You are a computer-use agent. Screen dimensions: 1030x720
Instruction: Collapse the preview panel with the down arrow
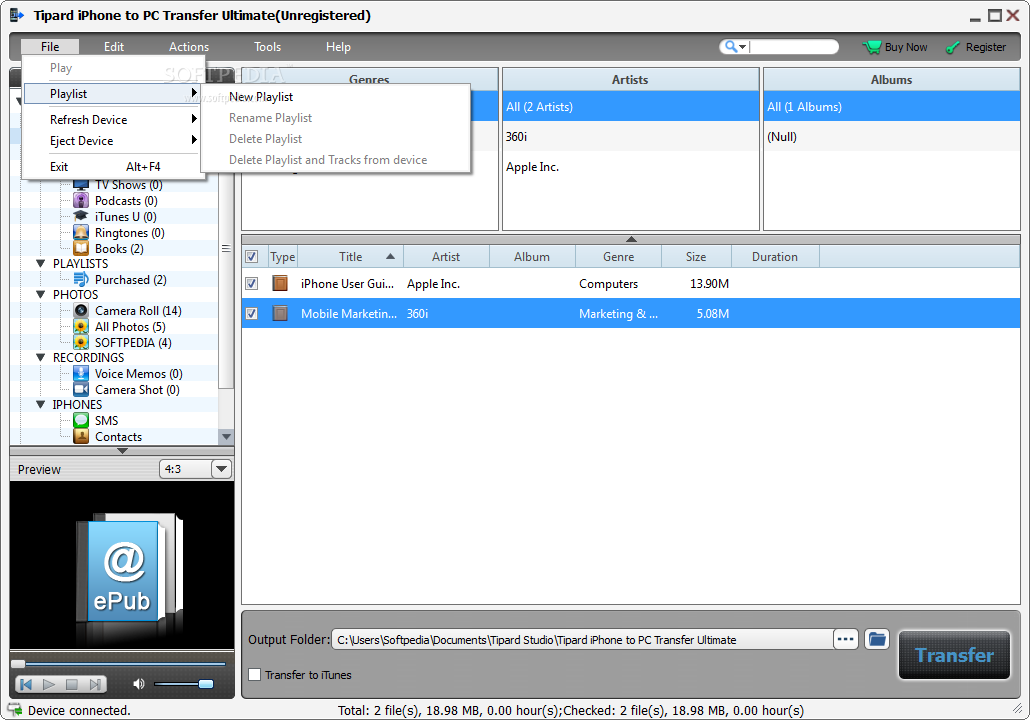pos(122,451)
